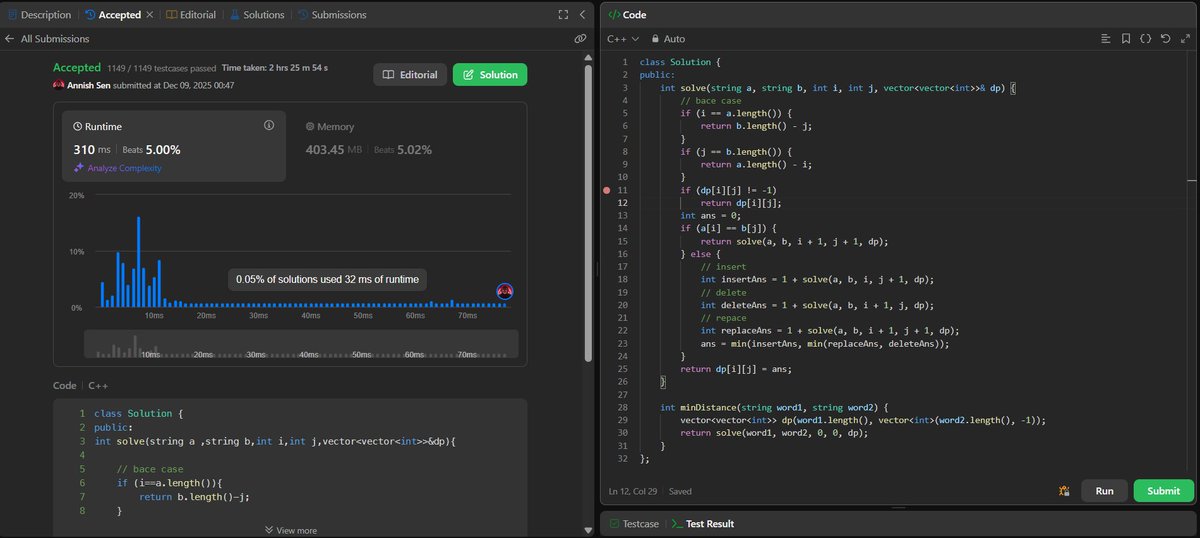Click the debugger bug icon near Run
Viewport: 1200px width, 538px height.
click(1065, 491)
